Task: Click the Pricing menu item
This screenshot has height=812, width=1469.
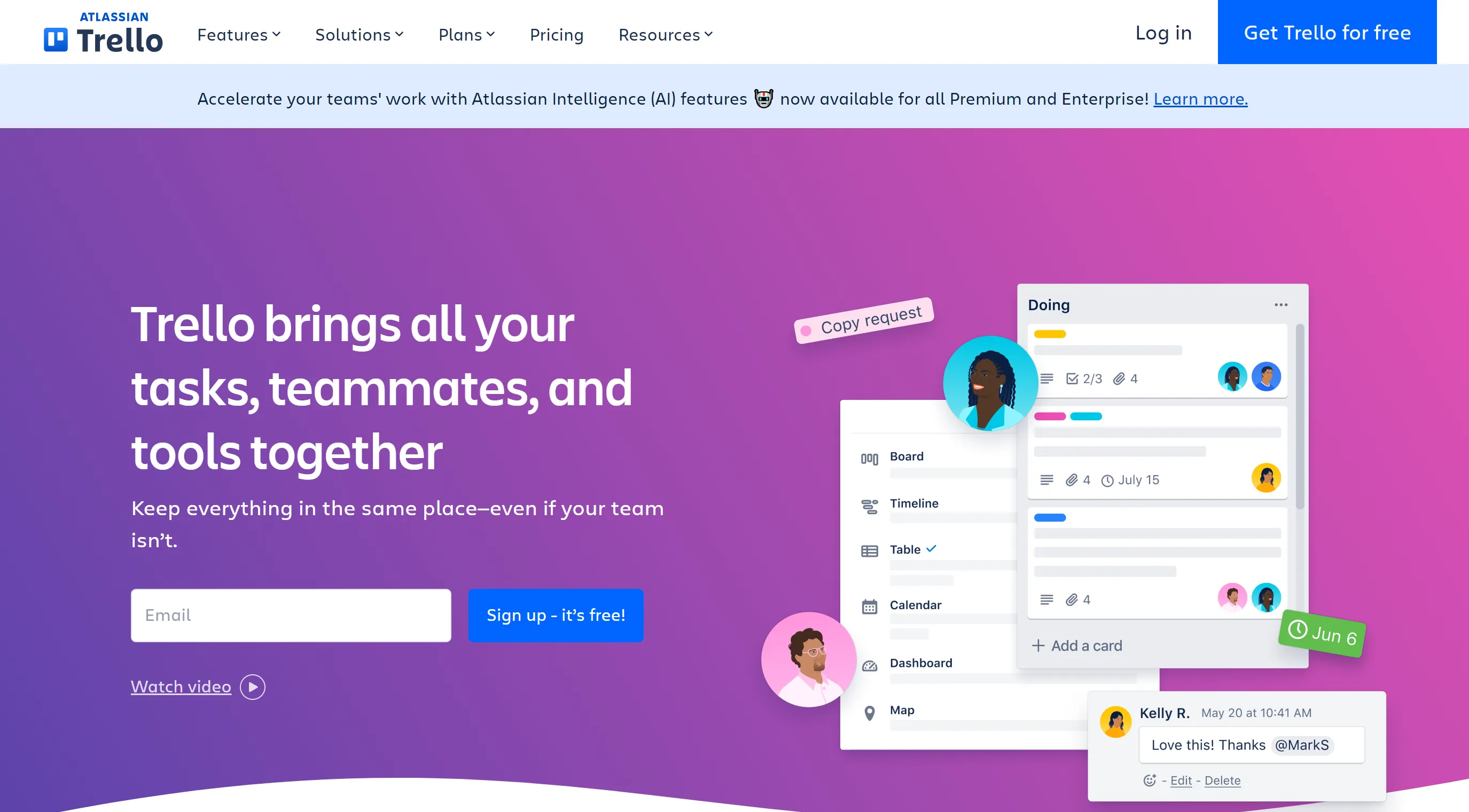Action: click(x=557, y=34)
